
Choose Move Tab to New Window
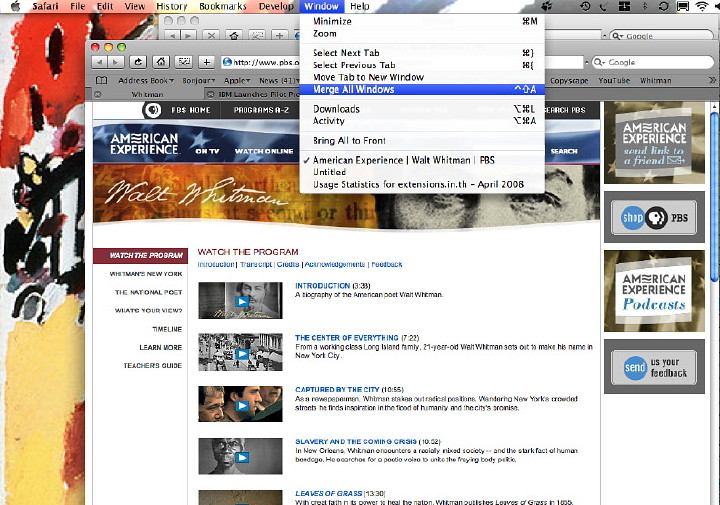click(x=422, y=77)
